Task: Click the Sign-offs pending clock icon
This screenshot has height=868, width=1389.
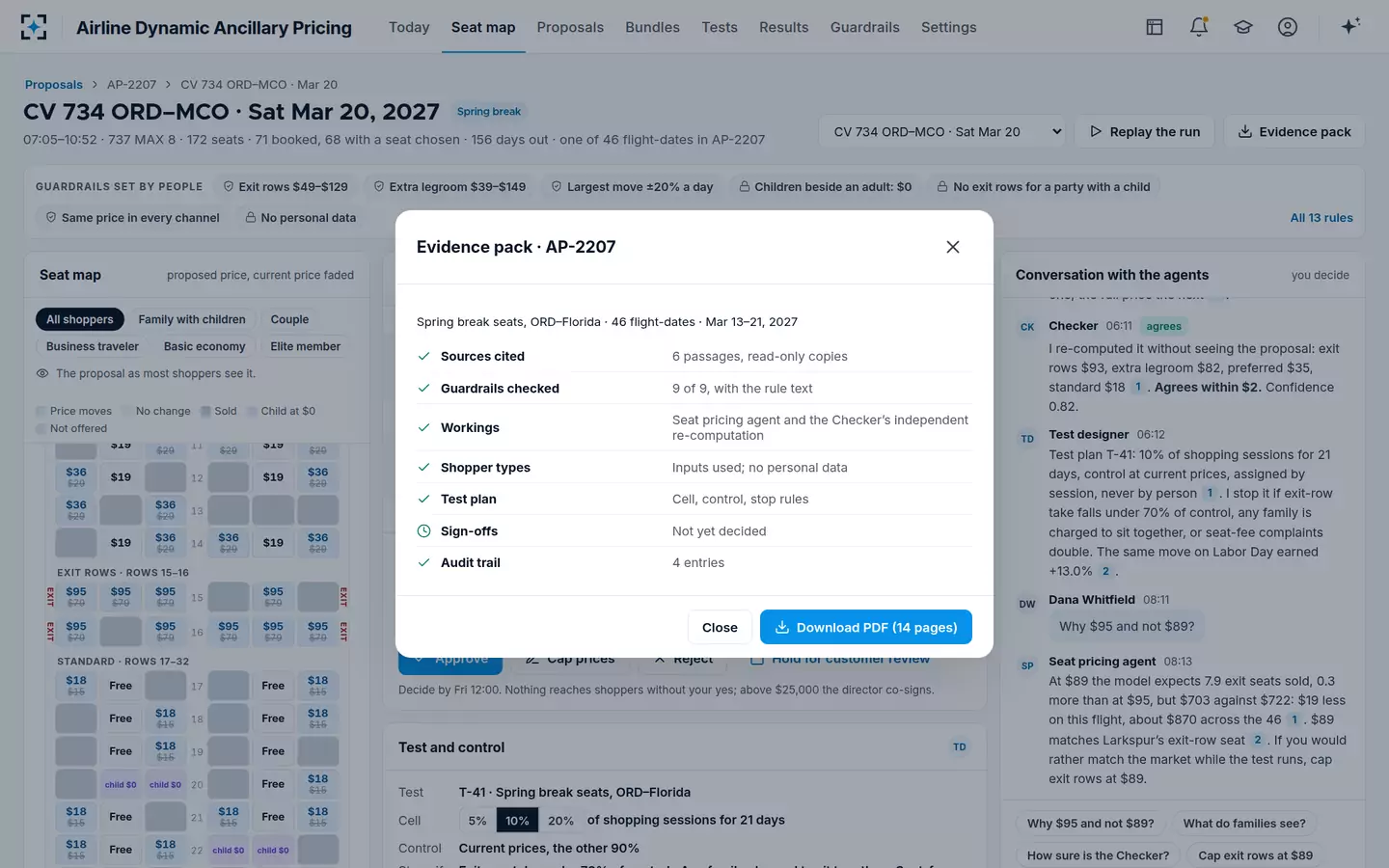Action: pos(423,531)
